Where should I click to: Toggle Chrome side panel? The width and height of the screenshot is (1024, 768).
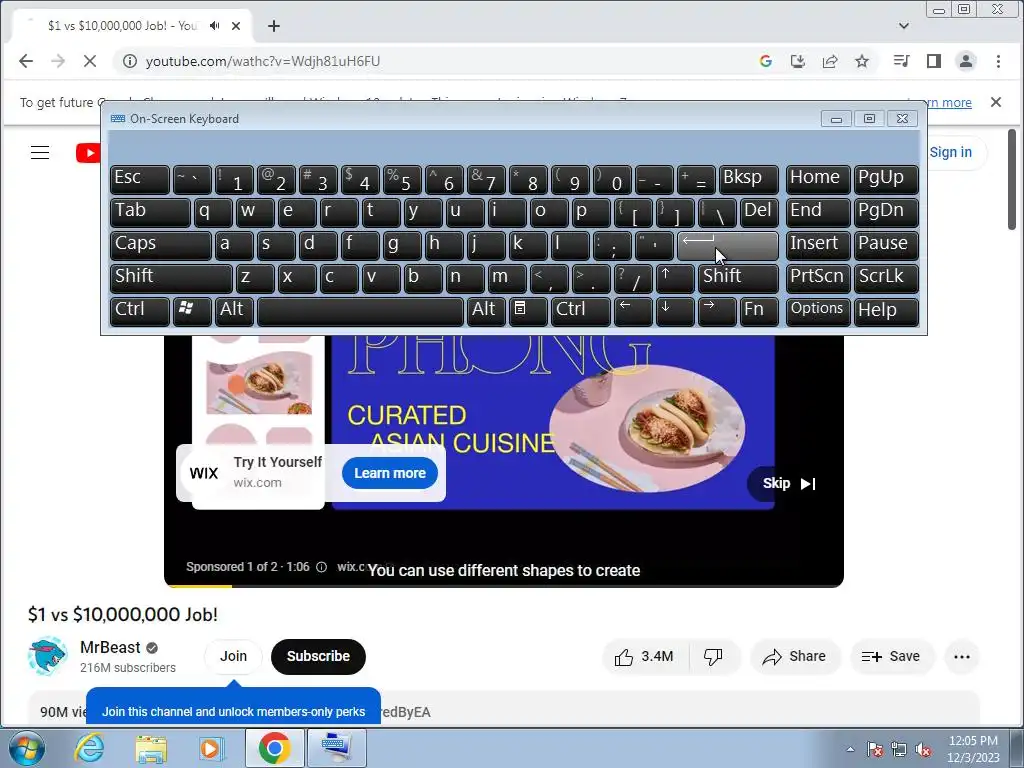click(x=934, y=61)
